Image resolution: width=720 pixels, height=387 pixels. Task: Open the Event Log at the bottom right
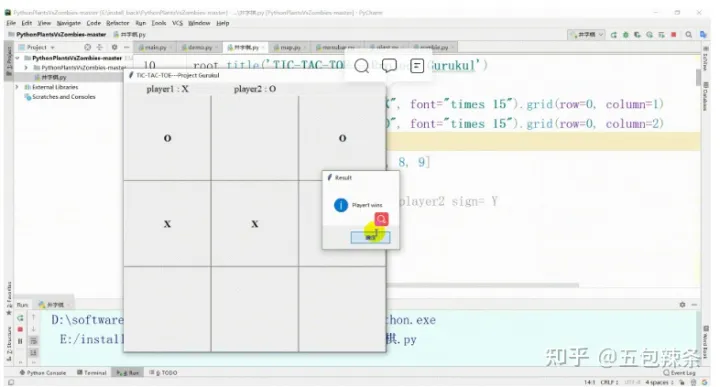tap(680, 373)
